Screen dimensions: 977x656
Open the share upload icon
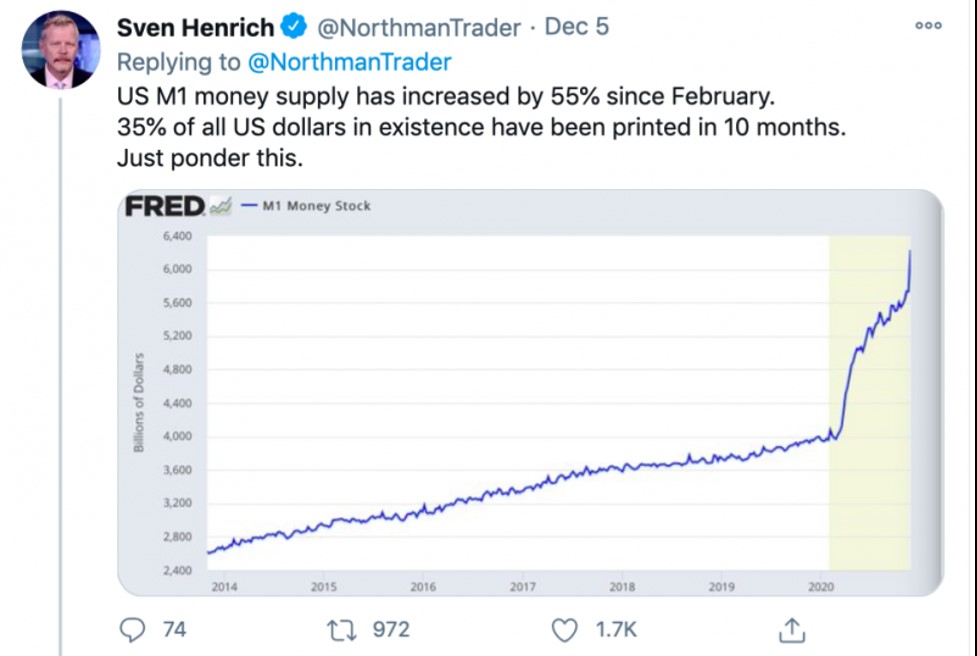[x=791, y=629]
